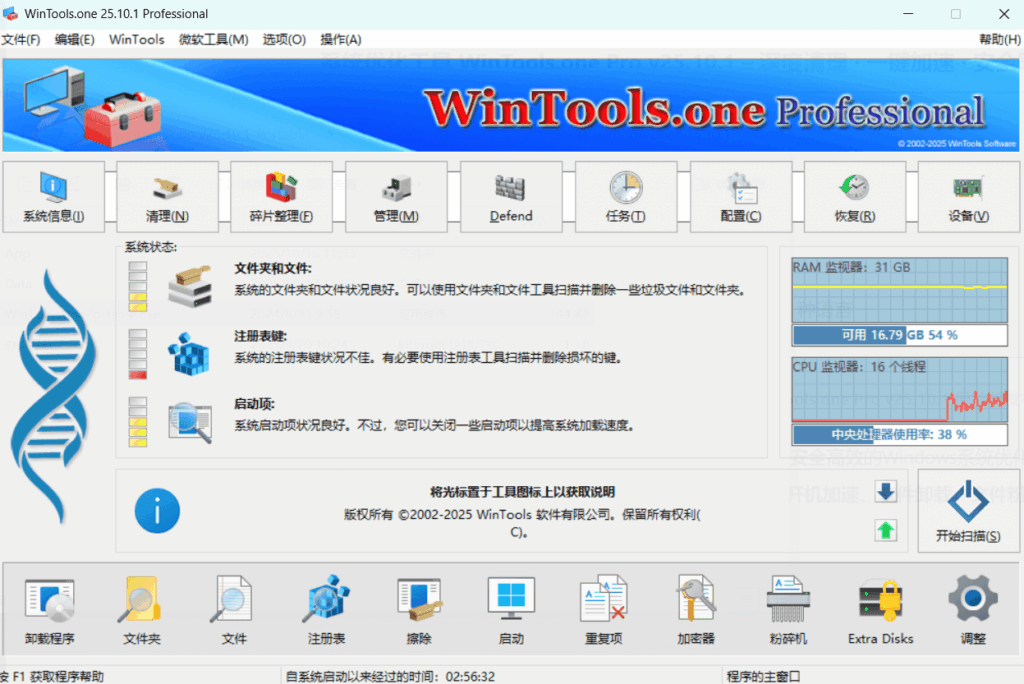The image size is (1024, 684).
Task: Select the 清理 cleanup tool icon
Action: [x=167, y=196]
